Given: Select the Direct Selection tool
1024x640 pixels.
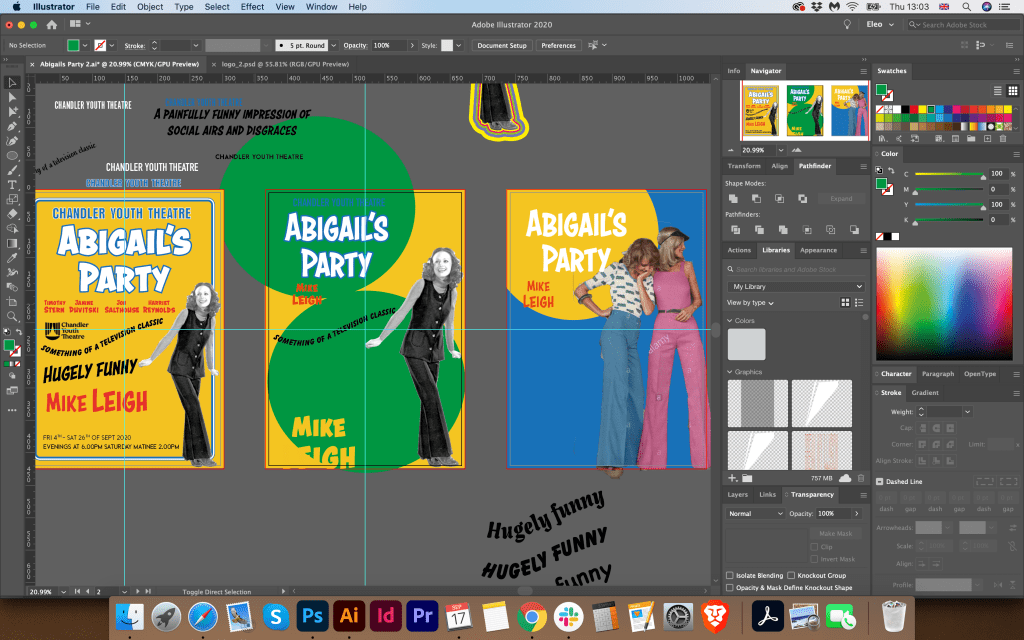Looking at the screenshot, I should (12, 97).
